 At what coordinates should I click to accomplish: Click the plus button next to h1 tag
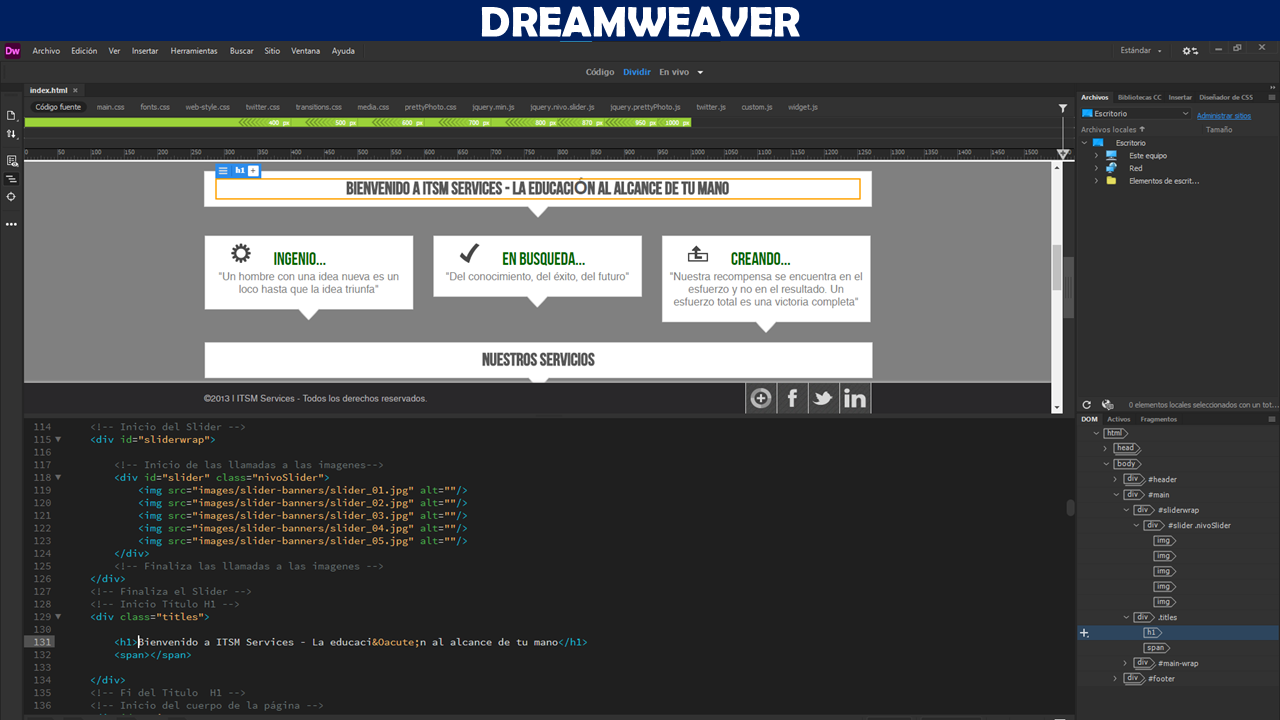pyautogui.click(x=254, y=171)
